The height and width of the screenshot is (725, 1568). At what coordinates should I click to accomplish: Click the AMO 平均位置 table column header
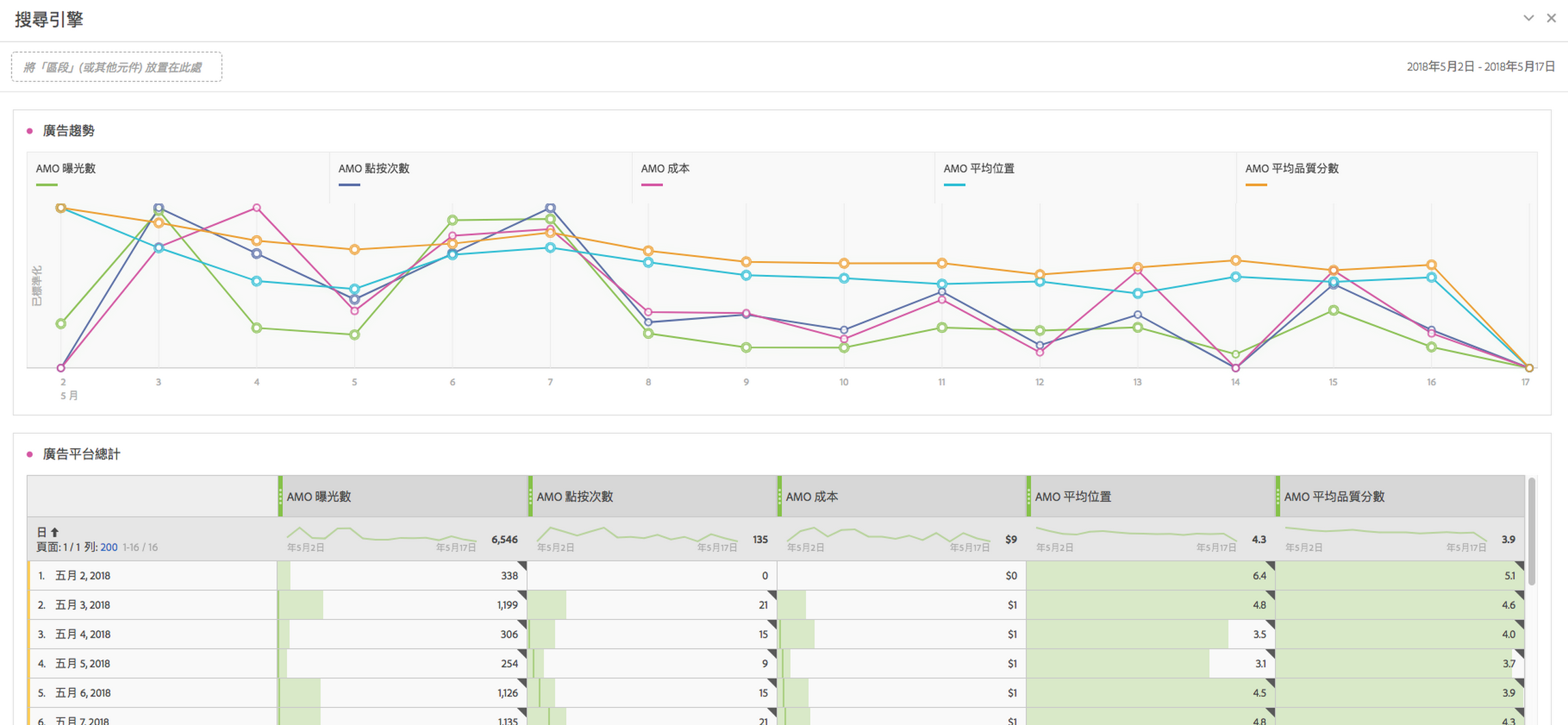click(1151, 497)
